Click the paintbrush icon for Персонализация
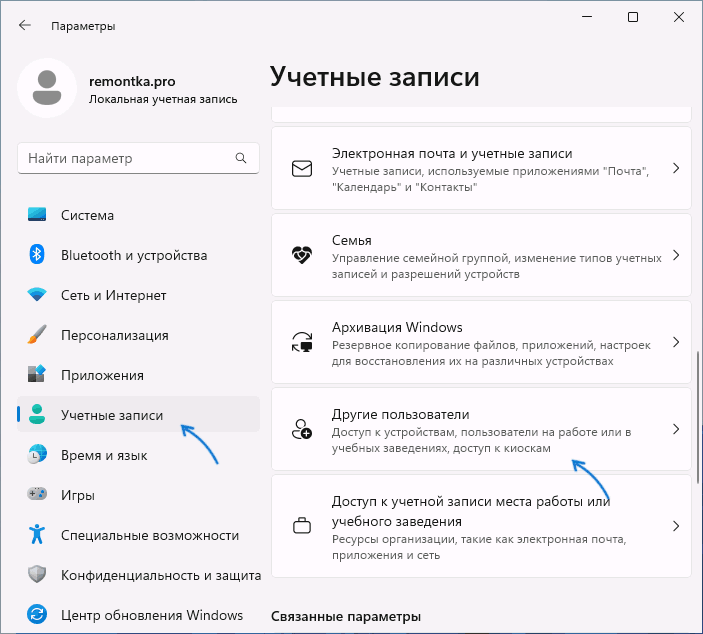This screenshot has height=634, width=703. click(37, 334)
